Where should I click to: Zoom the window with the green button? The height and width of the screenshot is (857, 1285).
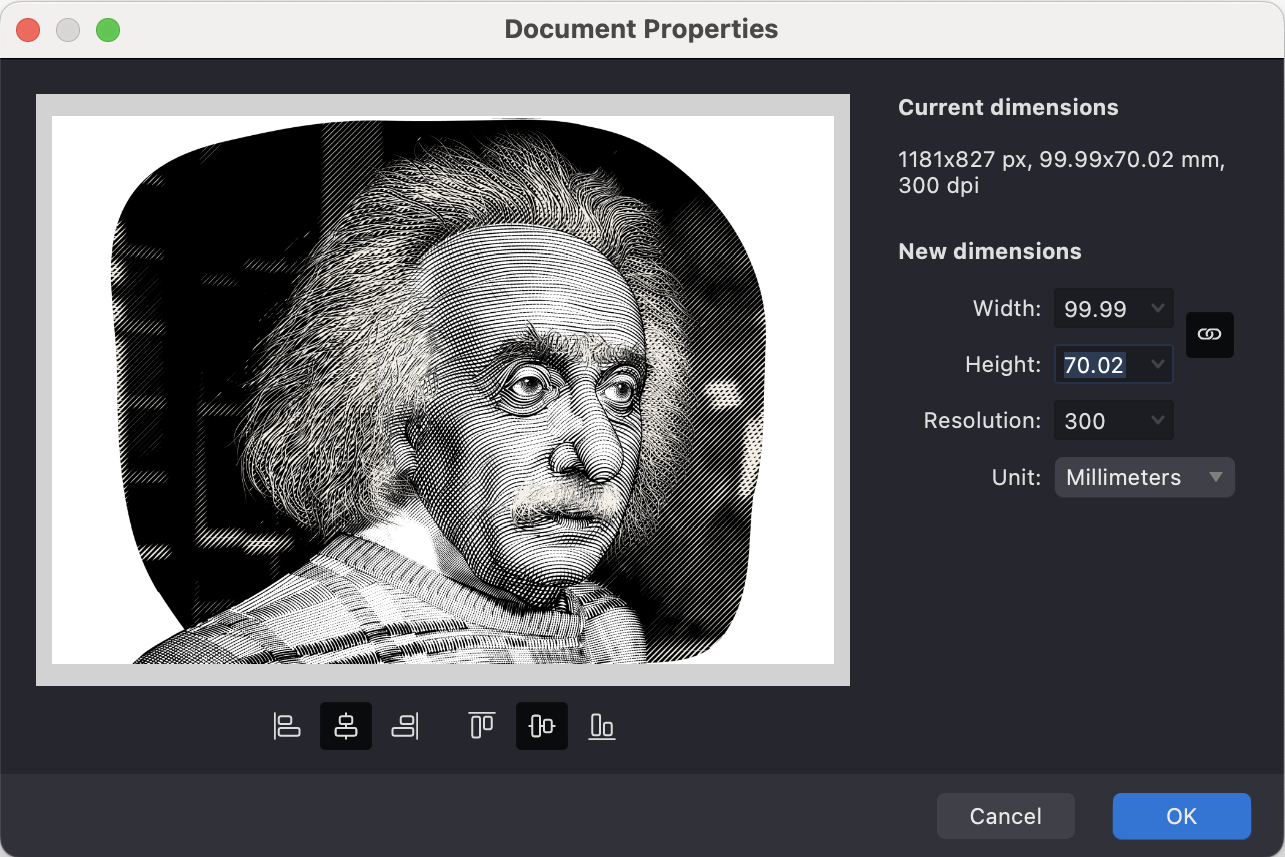pos(108,30)
